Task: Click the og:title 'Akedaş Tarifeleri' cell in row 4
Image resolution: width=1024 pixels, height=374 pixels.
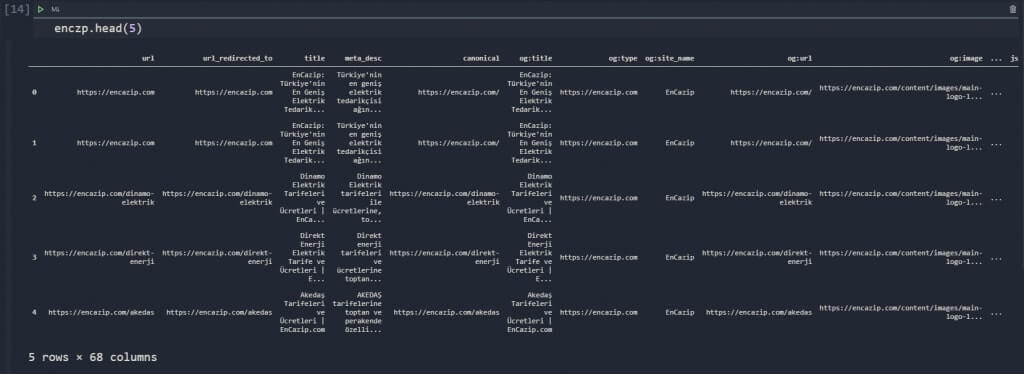Action: point(530,312)
